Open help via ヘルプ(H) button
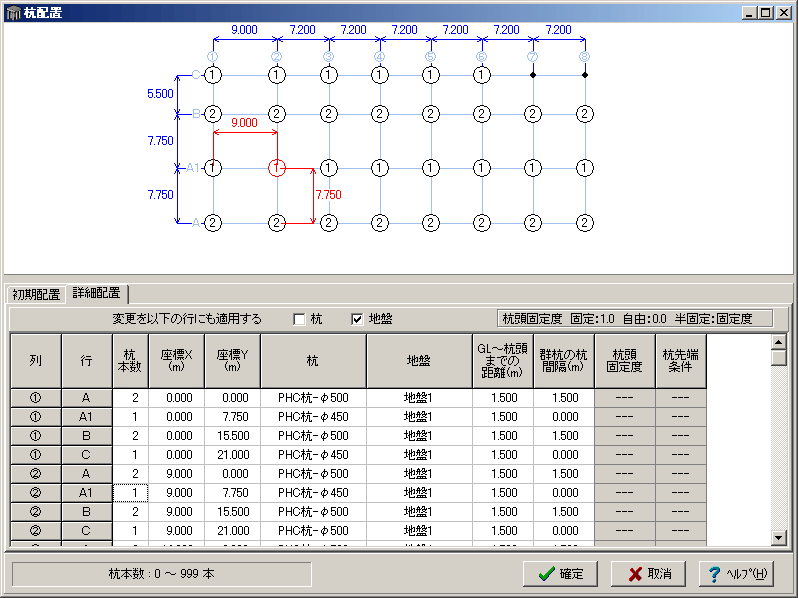 [736, 574]
